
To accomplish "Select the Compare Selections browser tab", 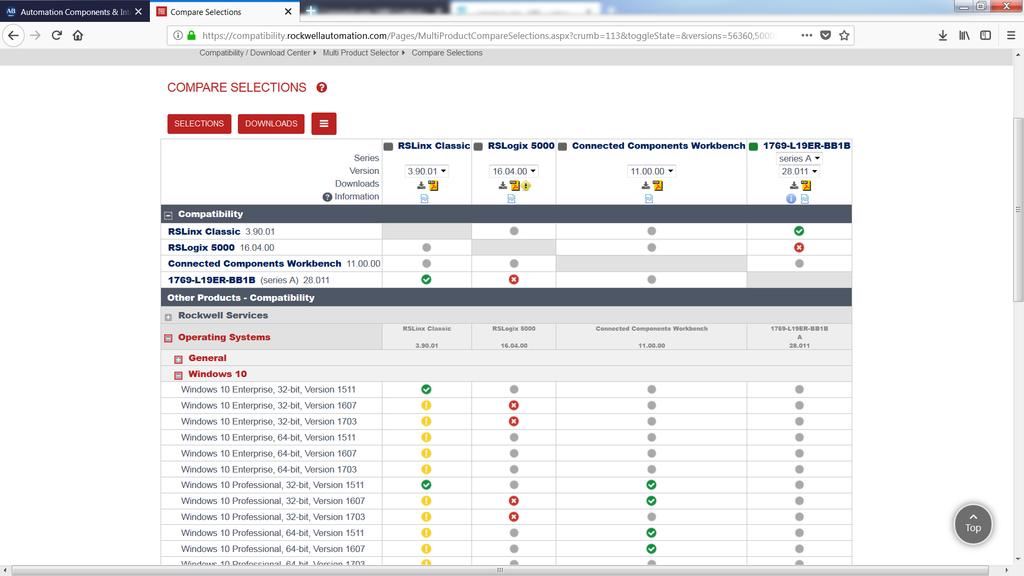I will [x=224, y=12].
